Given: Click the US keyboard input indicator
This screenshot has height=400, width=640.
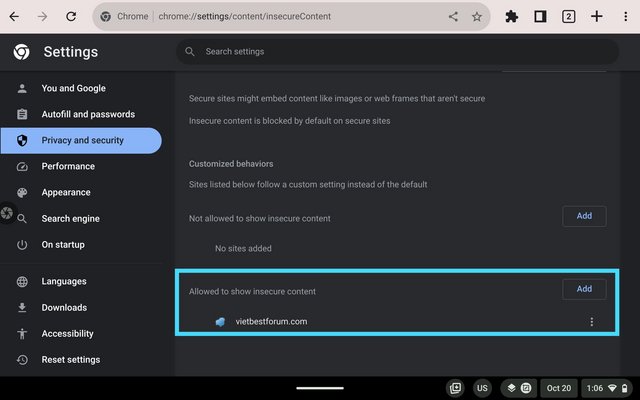Looking at the screenshot, I should pyautogui.click(x=482, y=388).
